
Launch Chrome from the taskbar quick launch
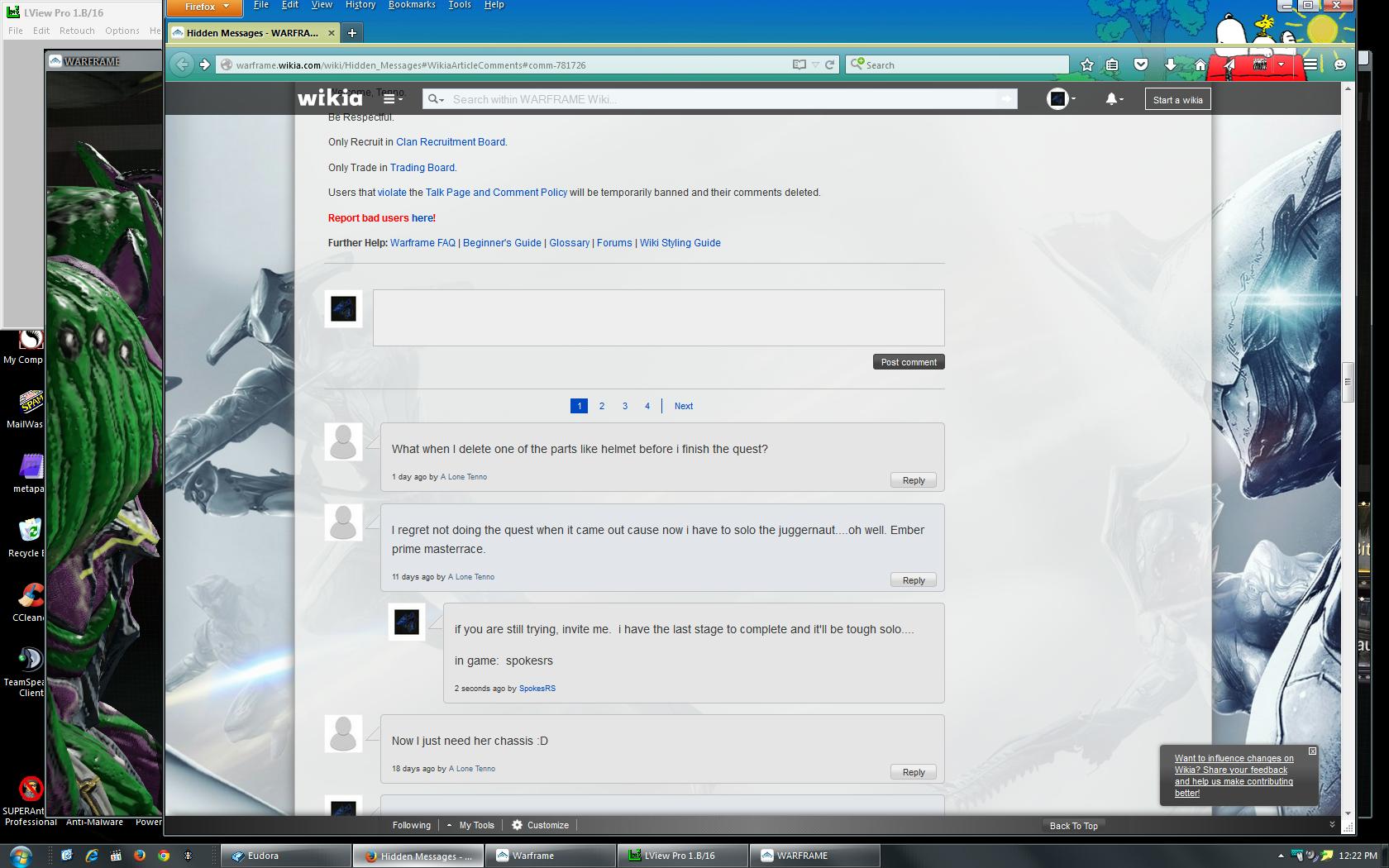tap(164, 856)
